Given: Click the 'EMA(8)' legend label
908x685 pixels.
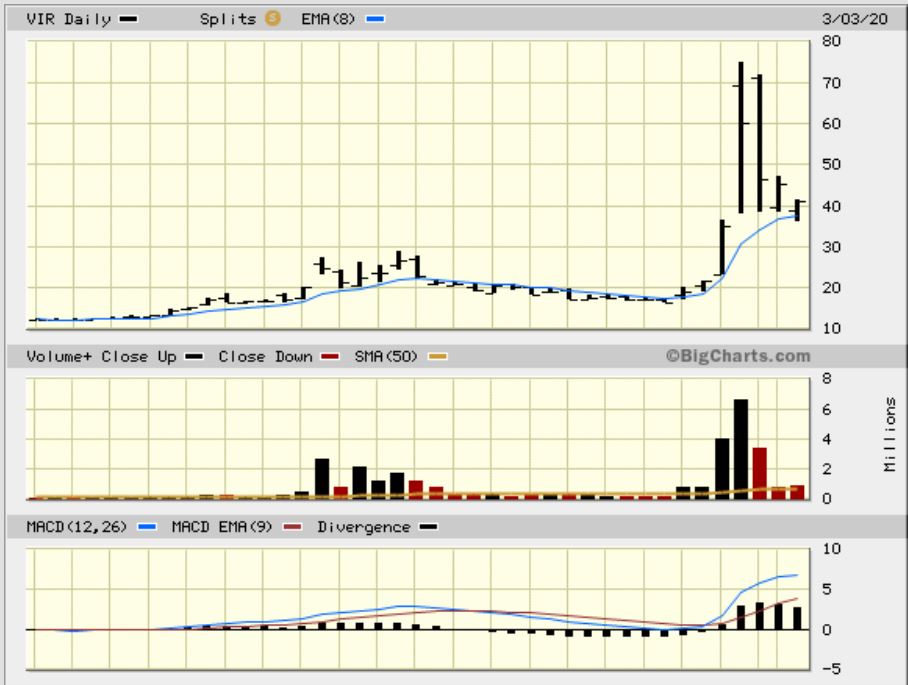Looking at the screenshot, I should point(328,19).
